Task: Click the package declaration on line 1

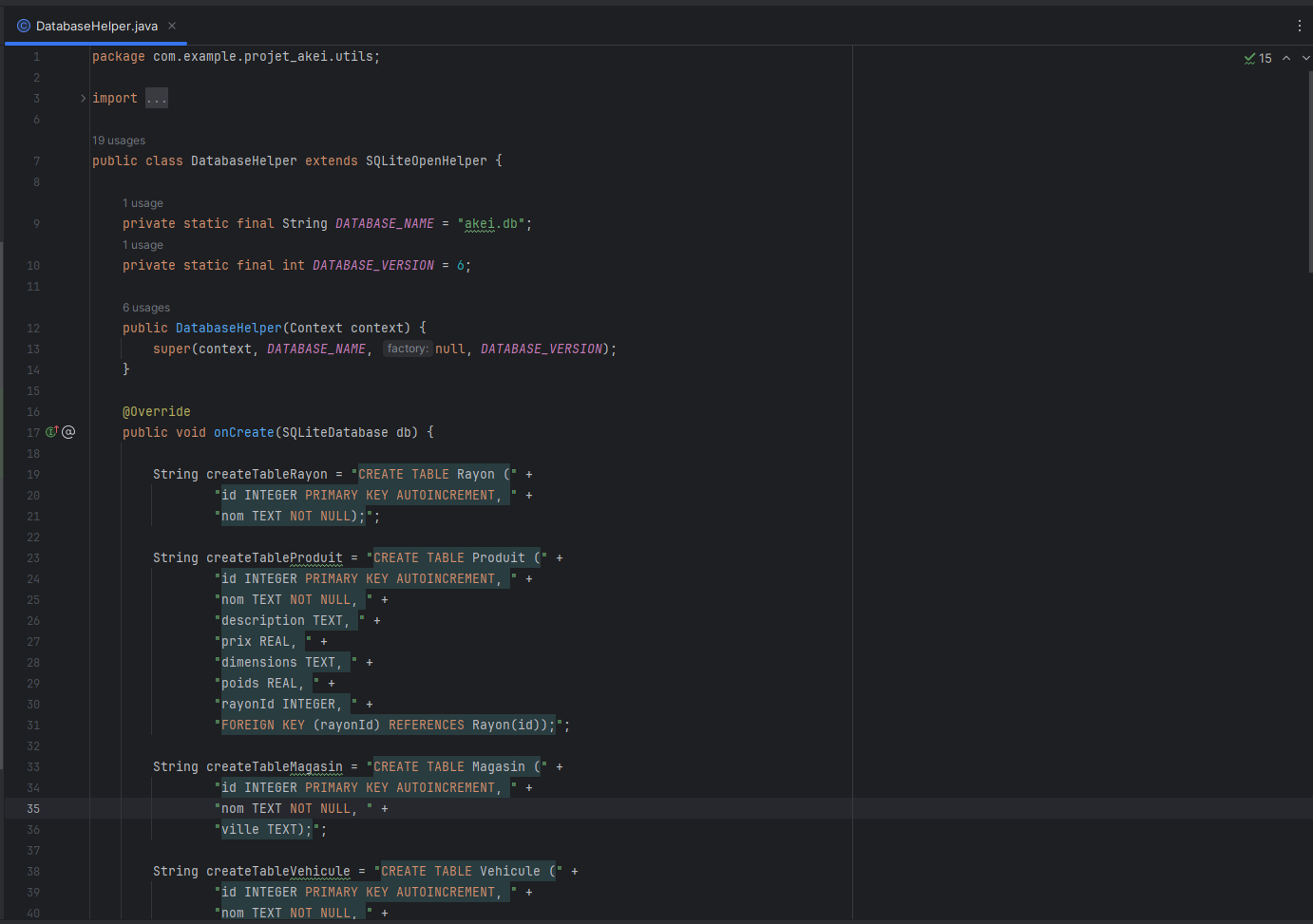Action: (x=236, y=57)
